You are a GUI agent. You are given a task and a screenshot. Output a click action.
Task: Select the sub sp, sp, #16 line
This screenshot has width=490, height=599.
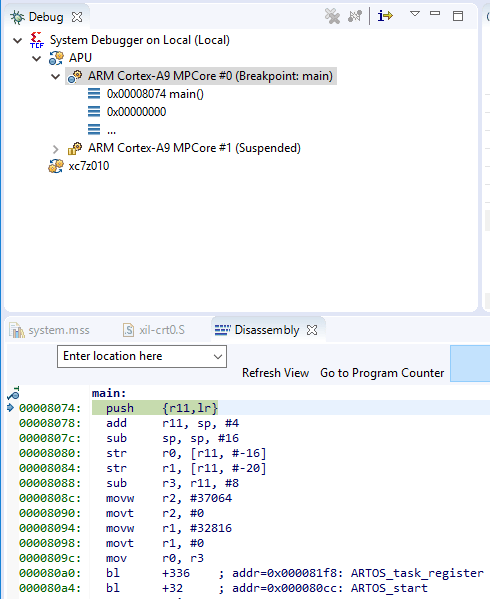pyautogui.click(x=173, y=438)
